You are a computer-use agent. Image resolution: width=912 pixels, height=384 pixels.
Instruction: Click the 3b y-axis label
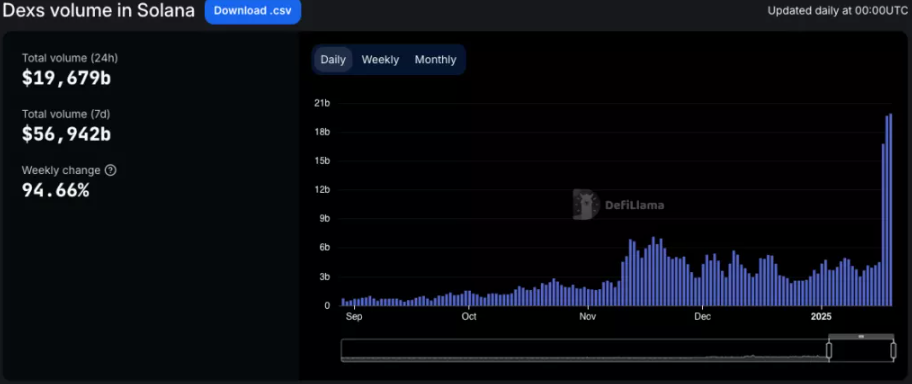click(324, 277)
